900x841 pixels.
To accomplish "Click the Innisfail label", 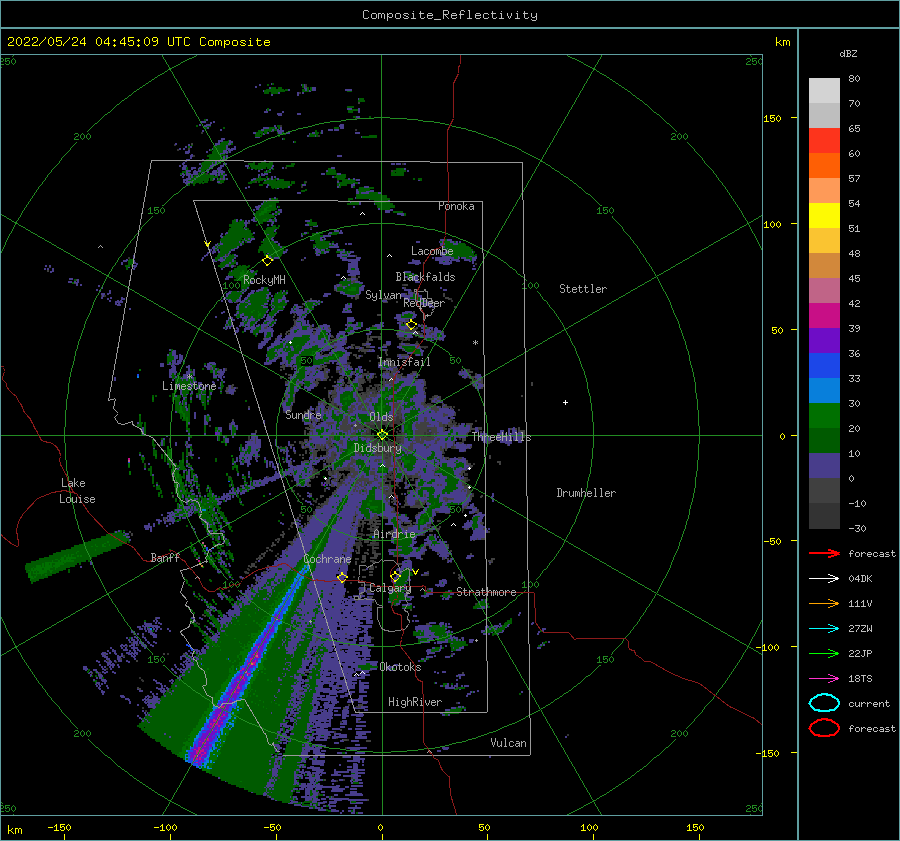I will coord(404,362).
